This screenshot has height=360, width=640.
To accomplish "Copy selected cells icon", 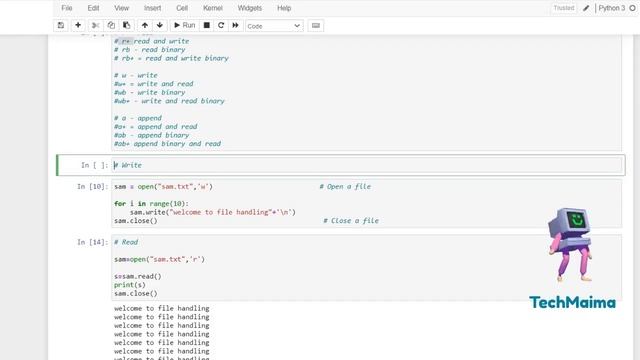I will pos(111,25).
